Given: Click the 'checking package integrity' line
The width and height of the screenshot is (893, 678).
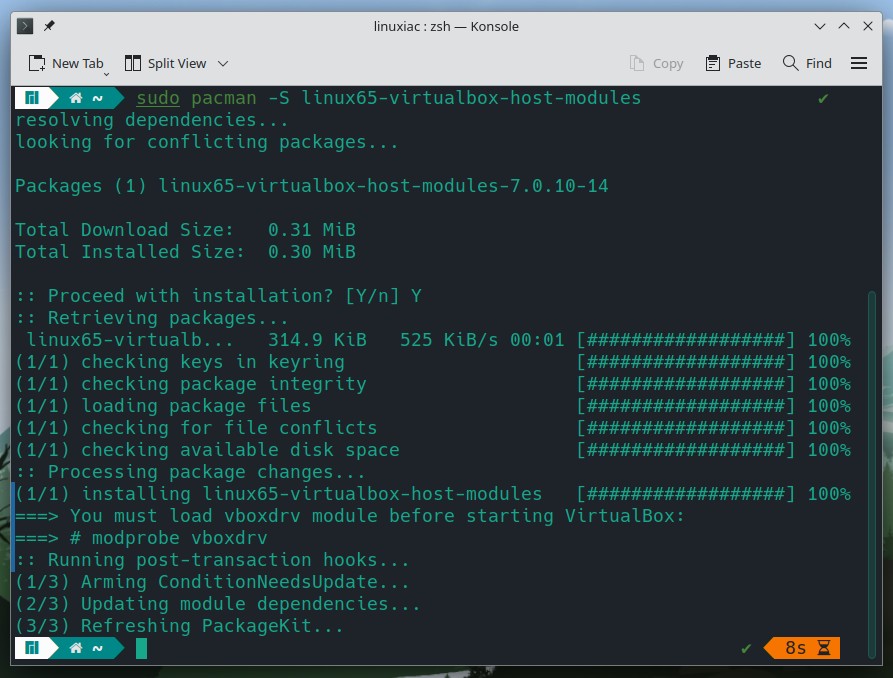Looking at the screenshot, I should pyautogui.click(x=191, y=384).
